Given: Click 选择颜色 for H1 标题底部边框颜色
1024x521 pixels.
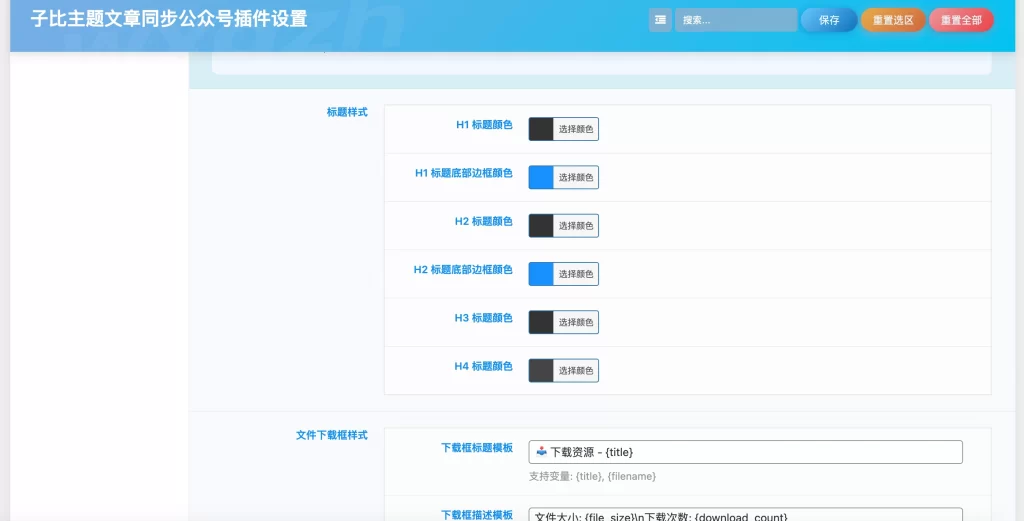Looking at the screenshot, I should pos(576,178).
